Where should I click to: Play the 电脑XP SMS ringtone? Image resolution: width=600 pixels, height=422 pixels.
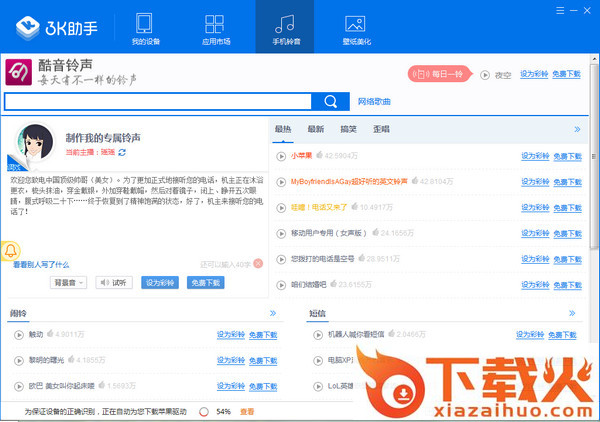318,361
